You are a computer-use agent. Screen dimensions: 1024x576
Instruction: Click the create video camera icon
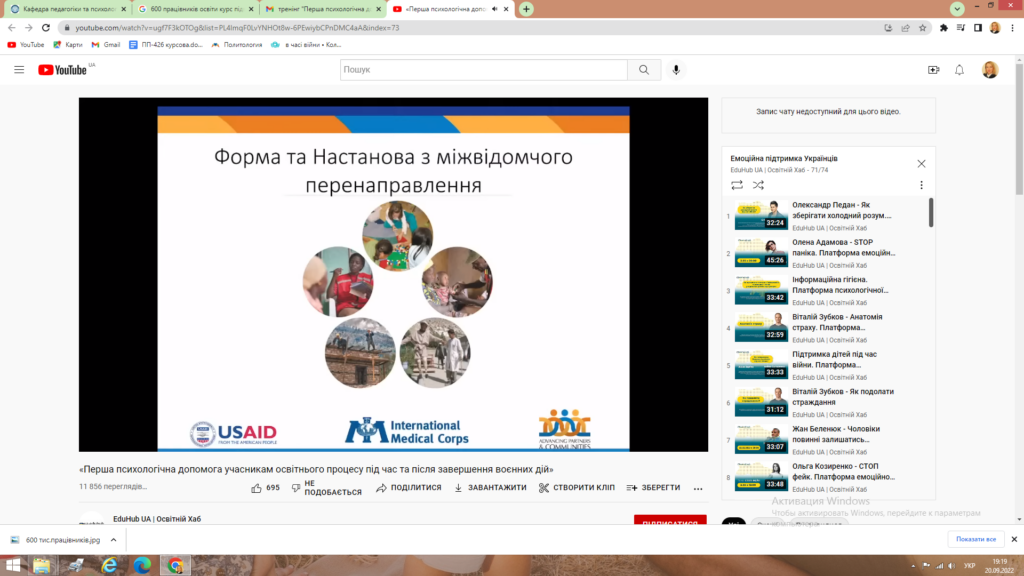[933, 70]
